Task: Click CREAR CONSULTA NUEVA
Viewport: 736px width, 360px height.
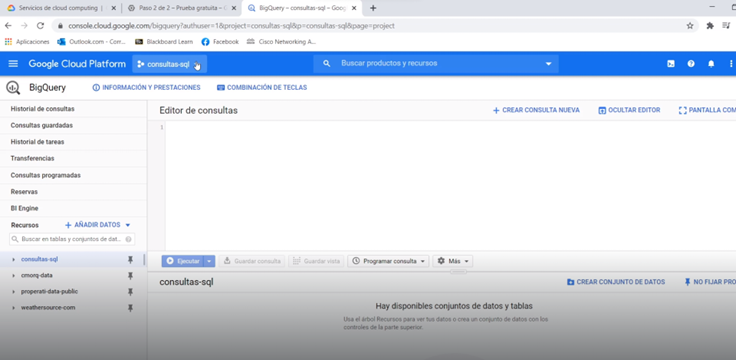Action: tap(536, 110)
